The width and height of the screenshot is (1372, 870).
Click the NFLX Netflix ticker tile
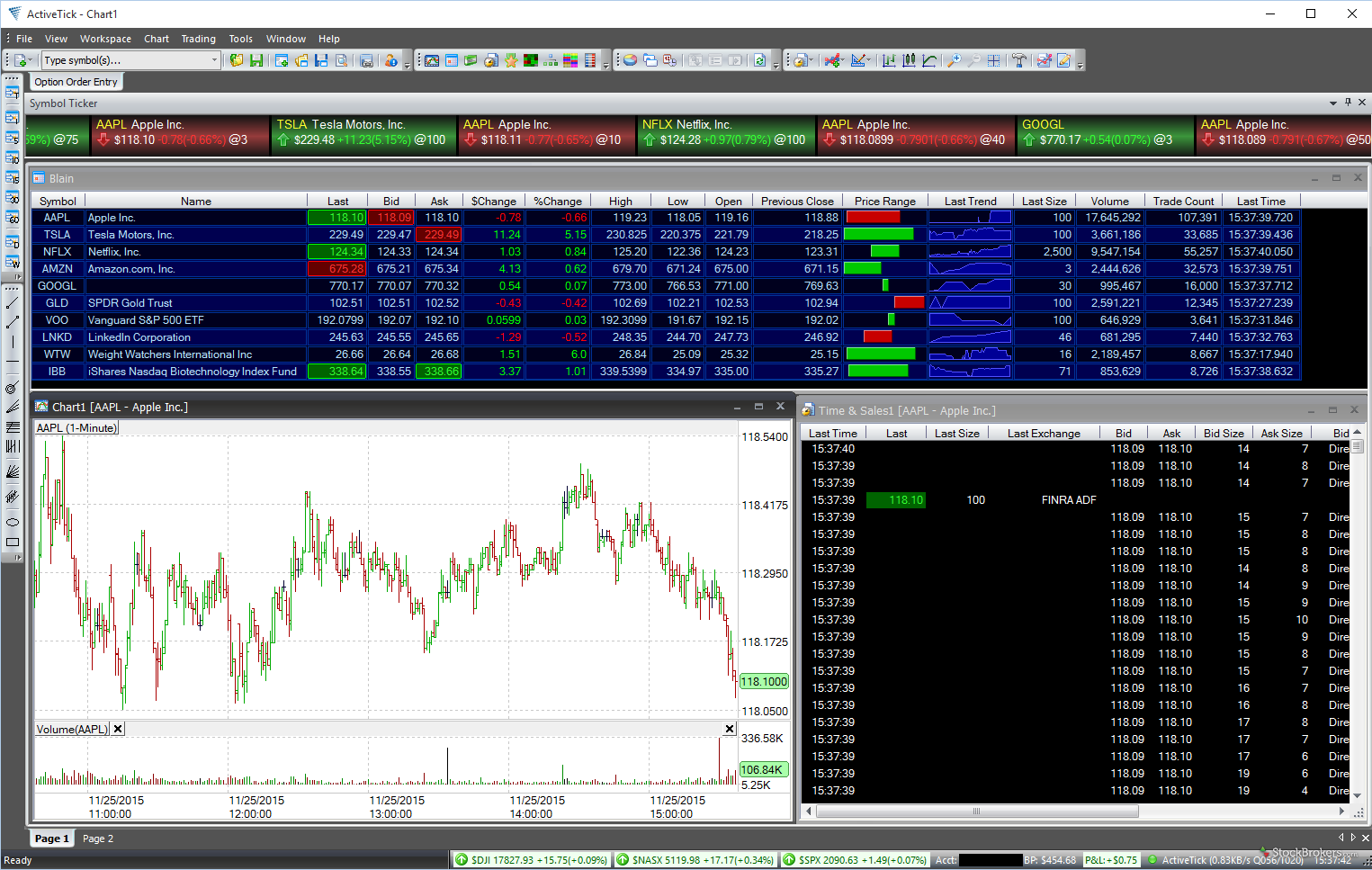point(725,133)
